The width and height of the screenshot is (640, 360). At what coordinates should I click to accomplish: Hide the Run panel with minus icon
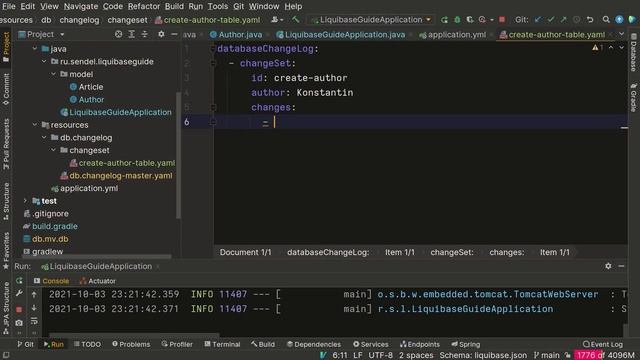pos(621,266)
